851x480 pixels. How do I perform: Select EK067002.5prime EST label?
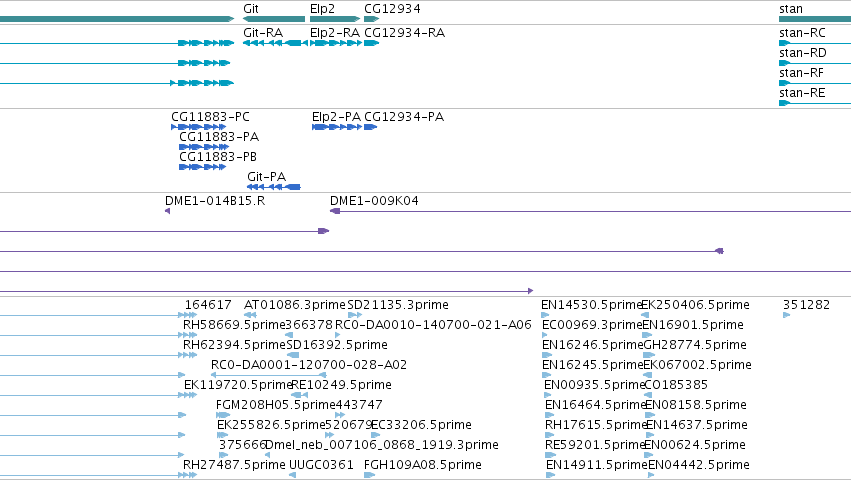click(x=697, y=365)
